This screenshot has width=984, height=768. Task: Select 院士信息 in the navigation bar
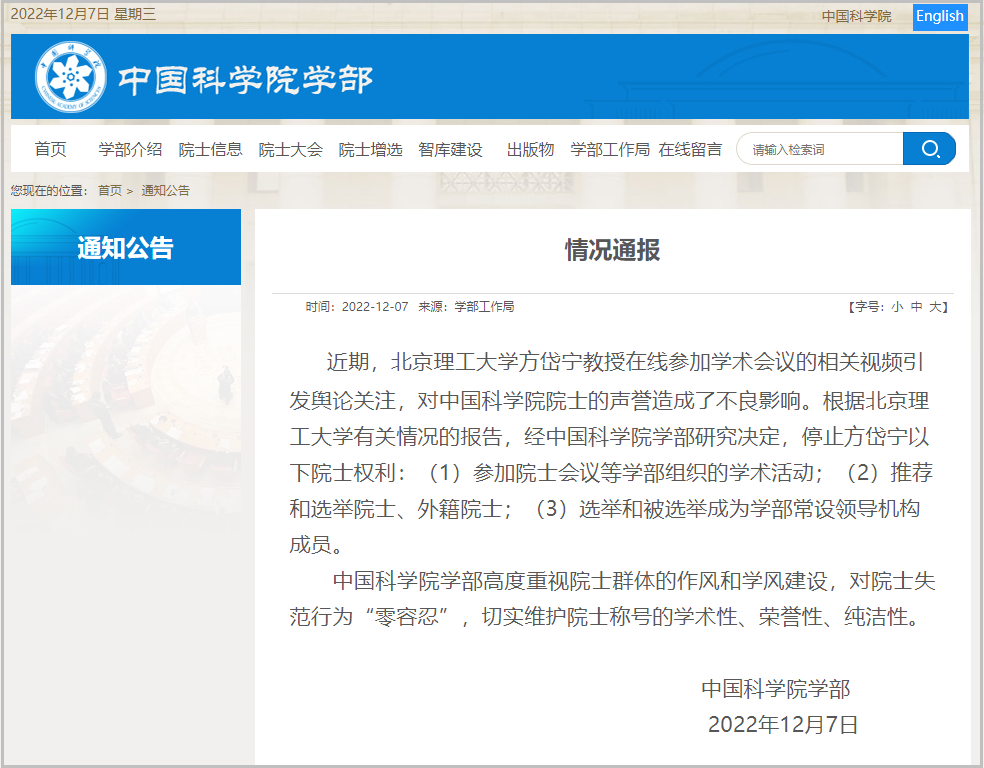210,148
